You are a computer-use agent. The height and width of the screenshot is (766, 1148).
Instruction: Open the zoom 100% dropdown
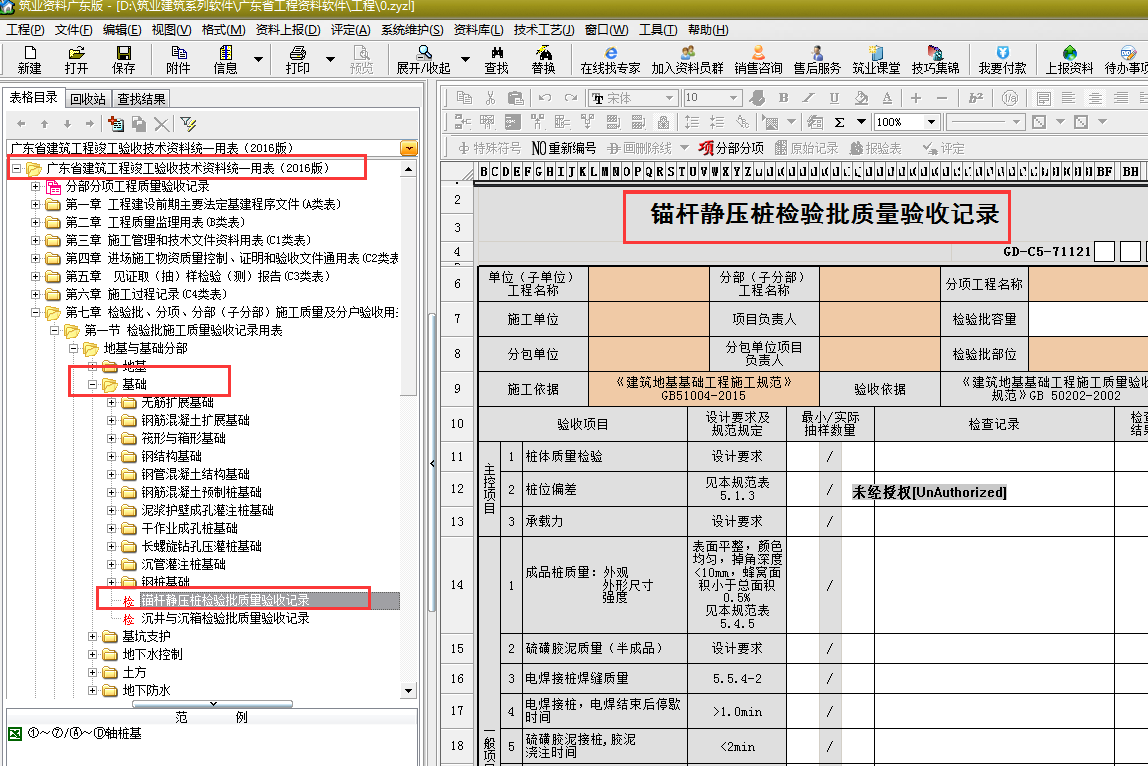(931, 122)
